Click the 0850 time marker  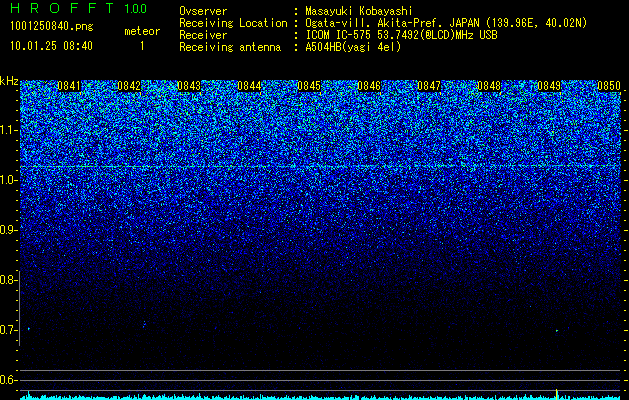609,86
